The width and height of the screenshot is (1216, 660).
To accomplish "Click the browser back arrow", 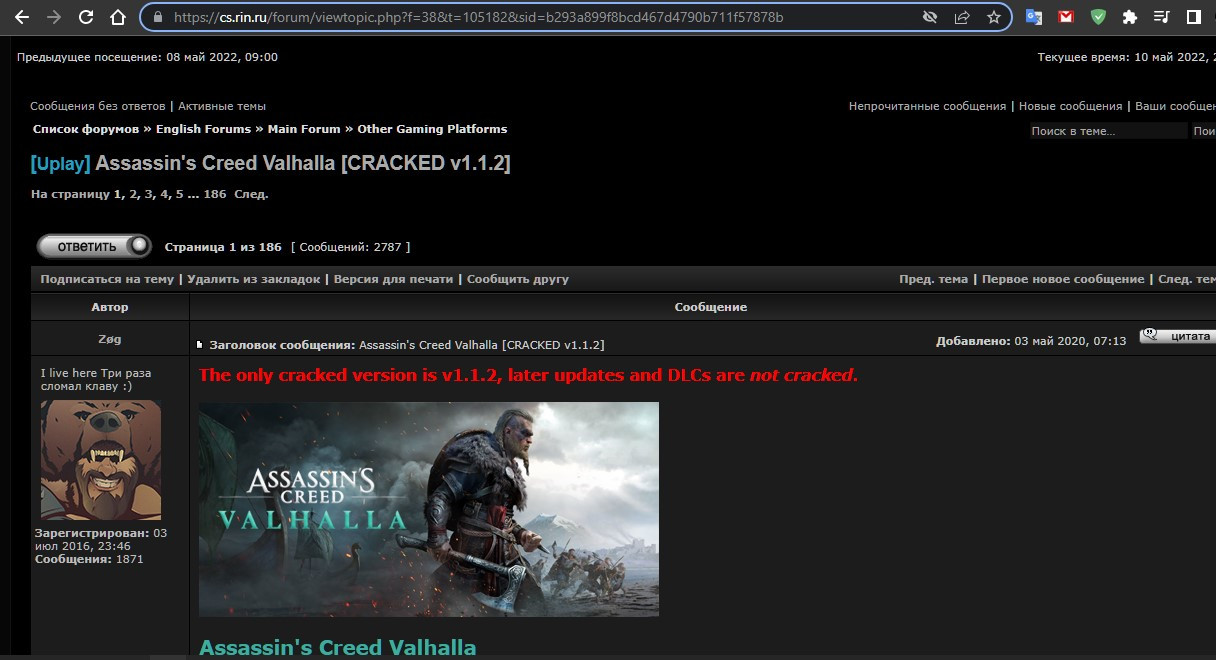I will [x=21, y=17].
